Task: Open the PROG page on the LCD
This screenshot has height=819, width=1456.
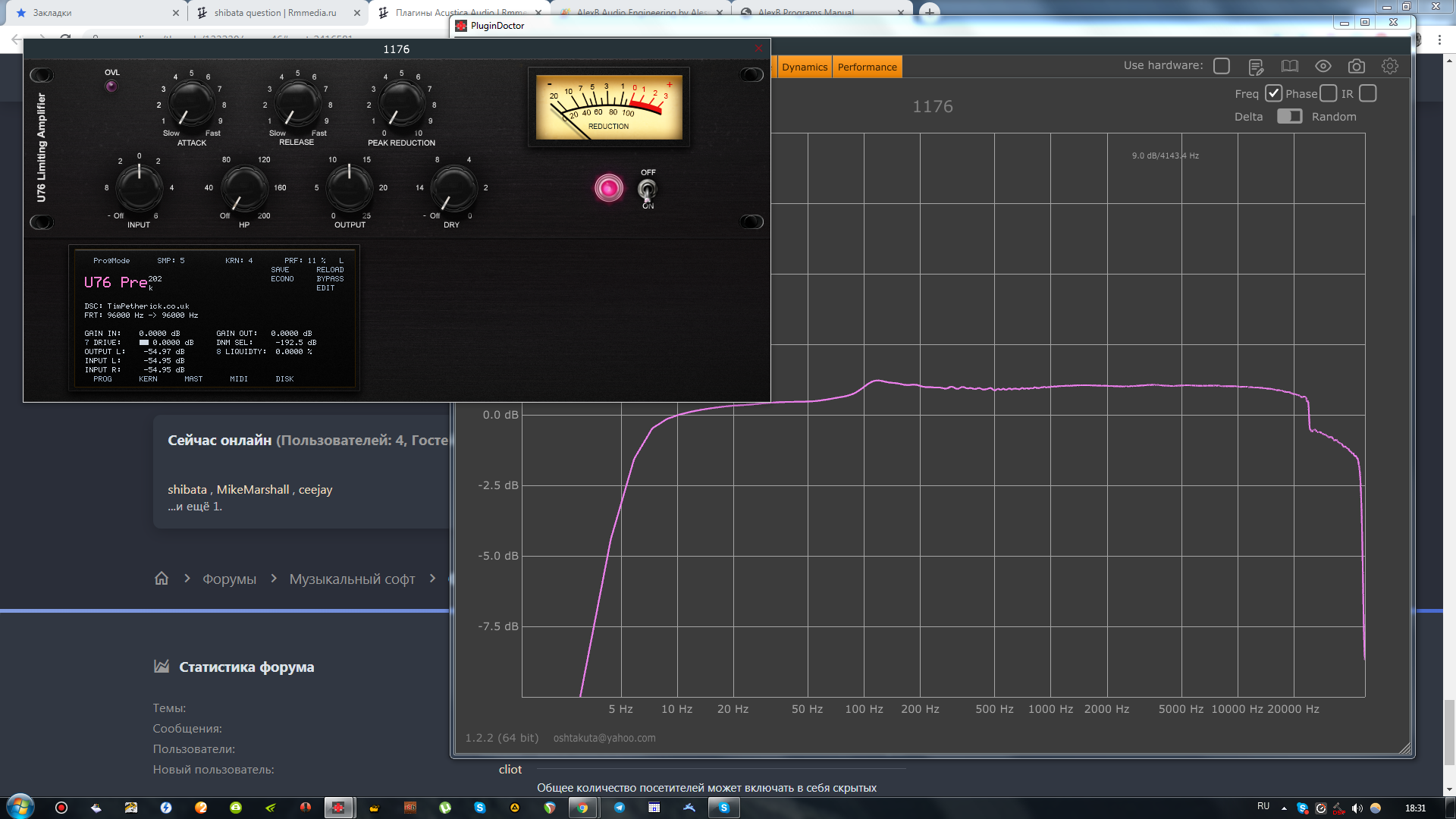Action: pos(102,379)
